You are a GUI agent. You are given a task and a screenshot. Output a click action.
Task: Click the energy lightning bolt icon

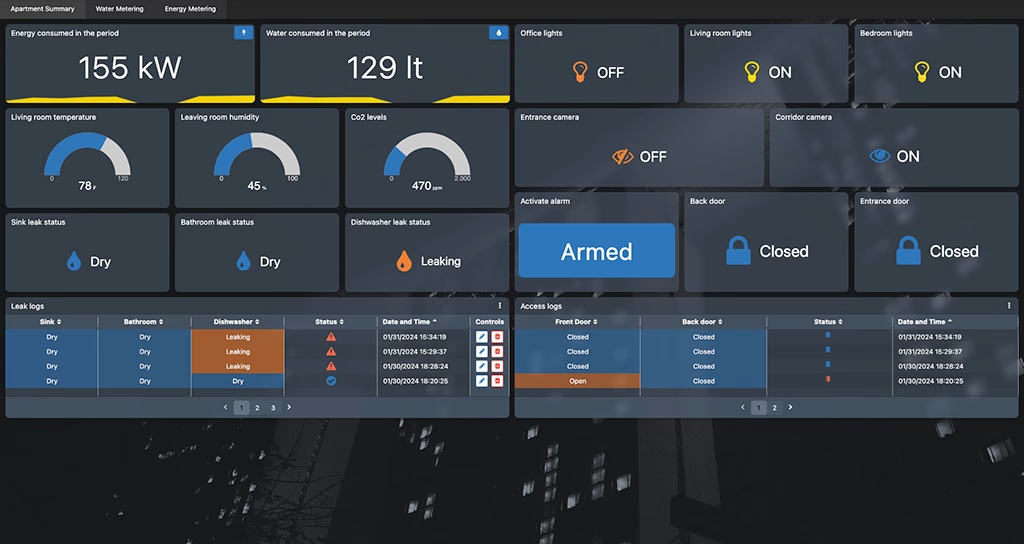[244, 33]
